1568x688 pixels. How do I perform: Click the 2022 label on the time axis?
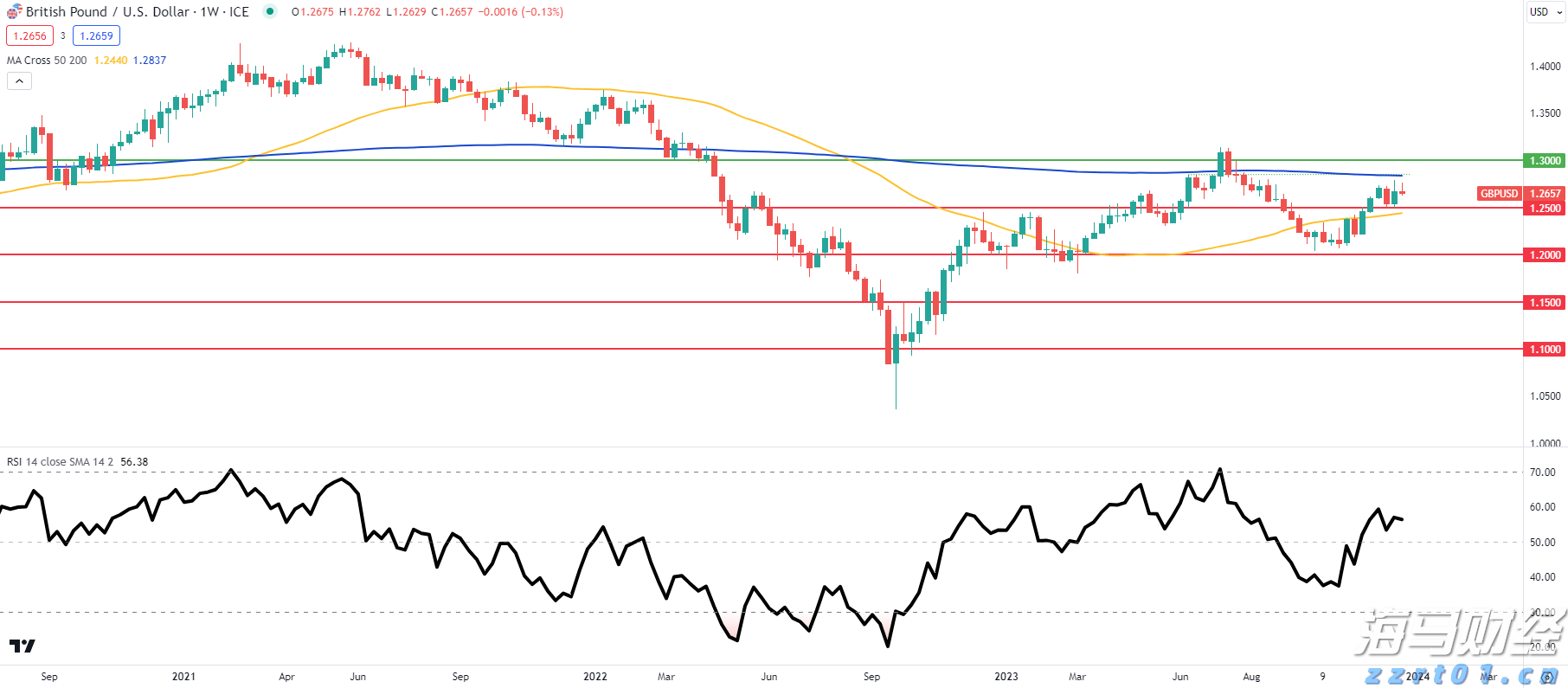point(595,677)
